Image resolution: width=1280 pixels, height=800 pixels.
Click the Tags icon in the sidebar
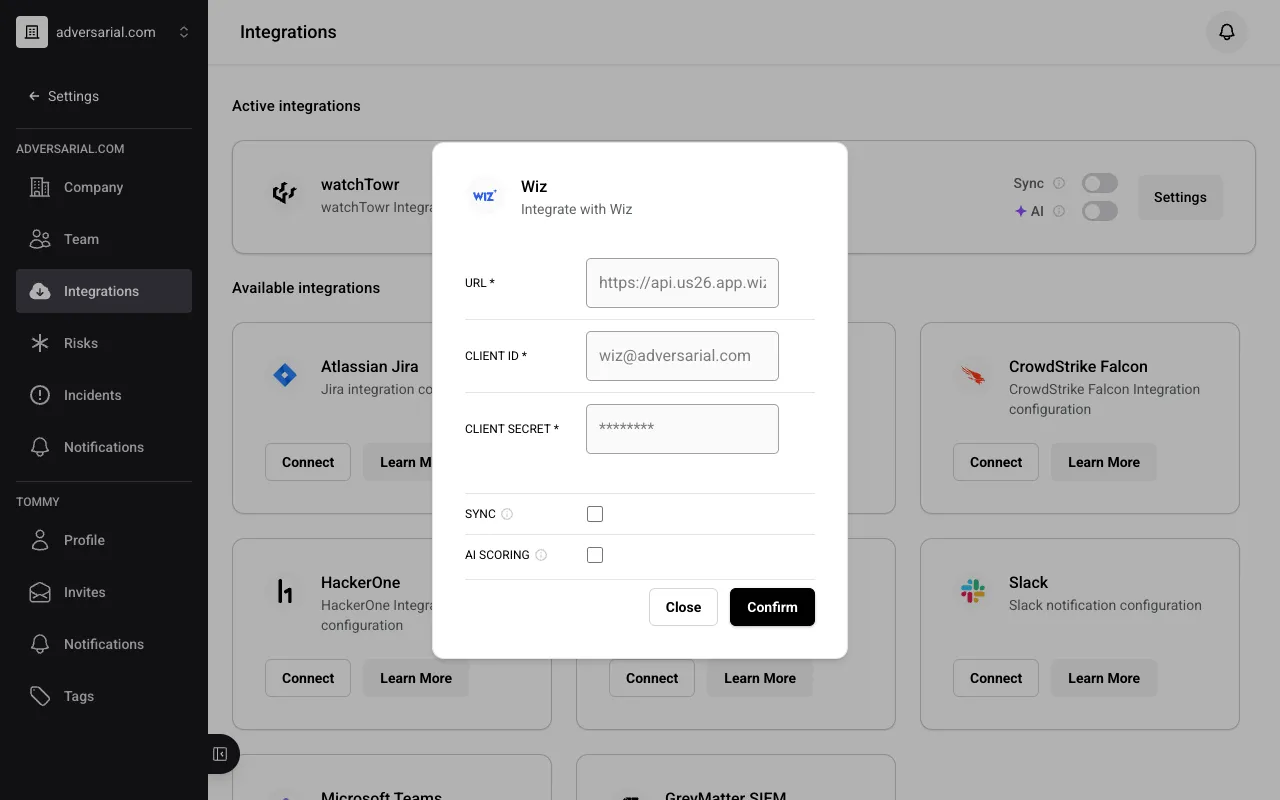click(x=40, y=696)
